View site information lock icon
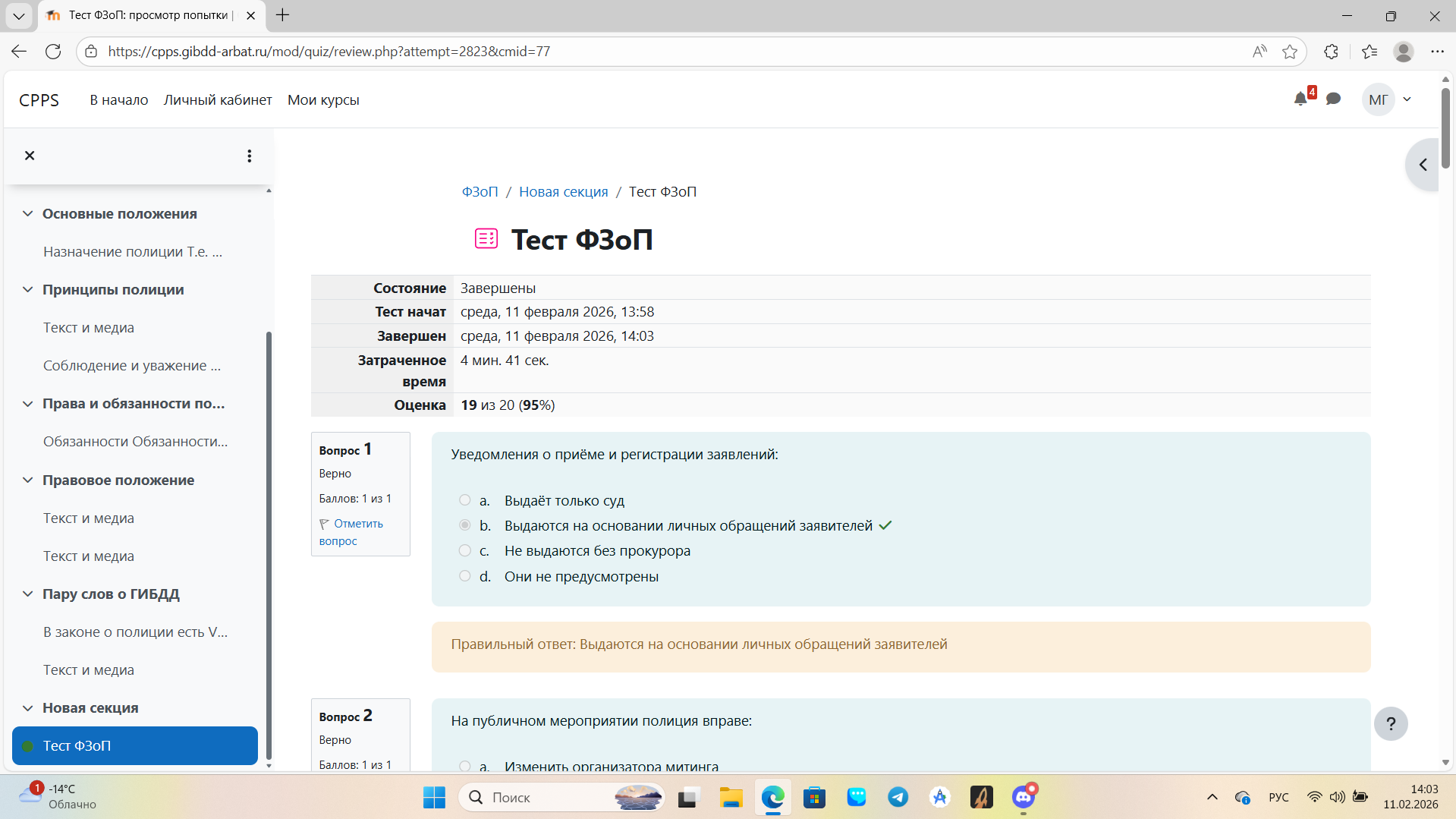The image size is (1456, 819). pos(91,52)
